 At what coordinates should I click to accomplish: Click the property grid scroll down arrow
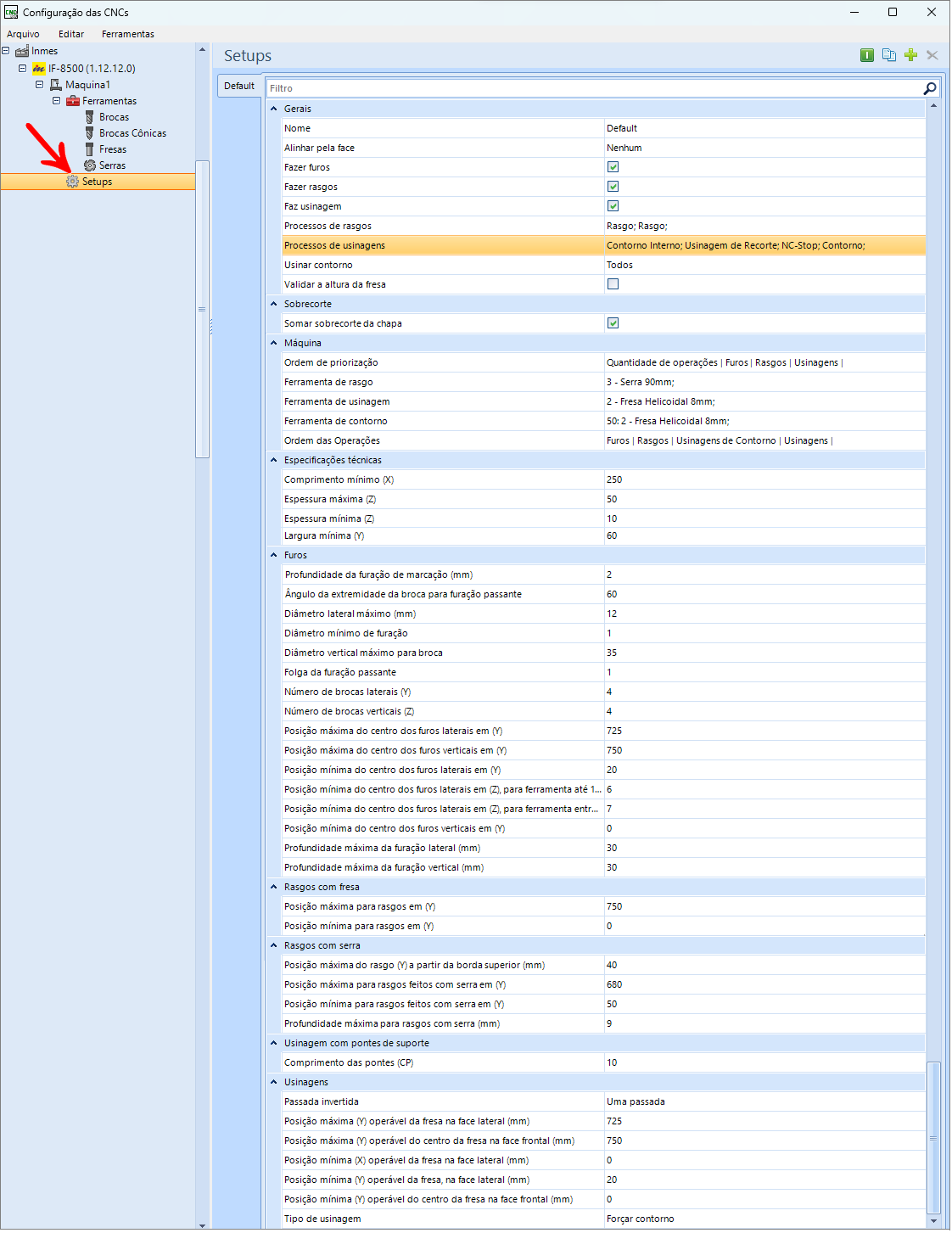(x=933, y=1221)
